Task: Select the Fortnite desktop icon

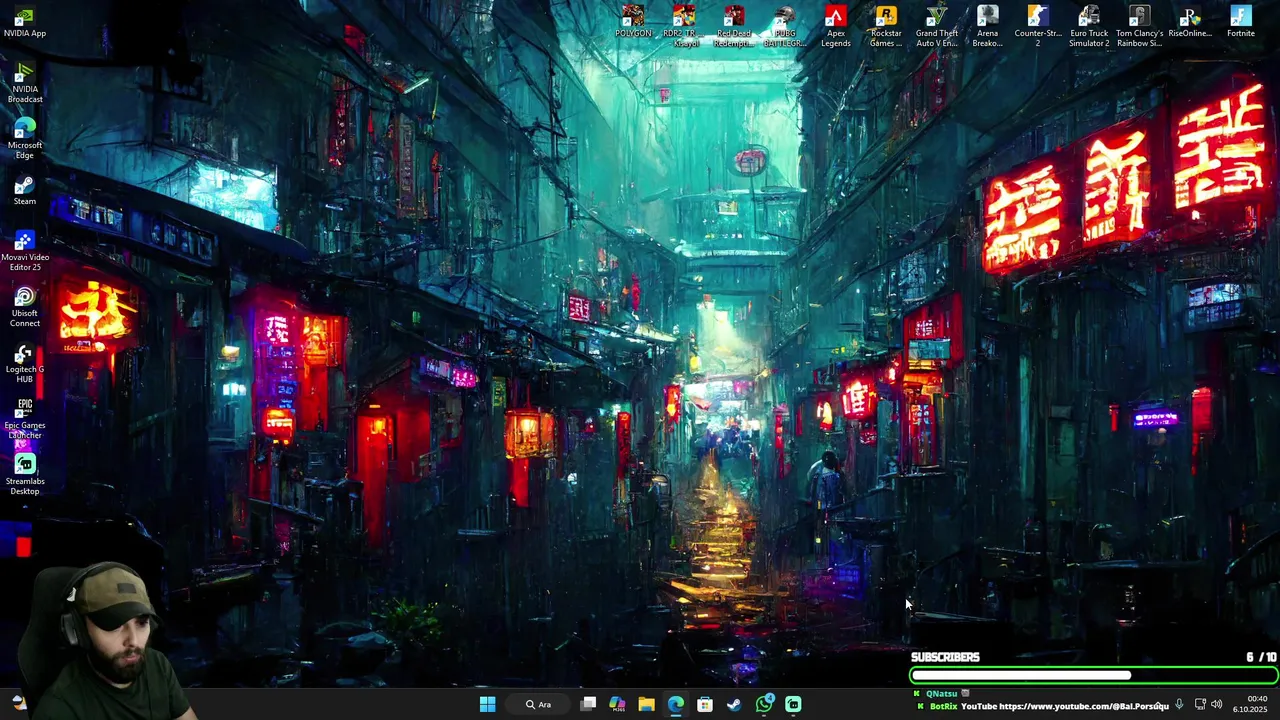Action: coord(1241,23)
